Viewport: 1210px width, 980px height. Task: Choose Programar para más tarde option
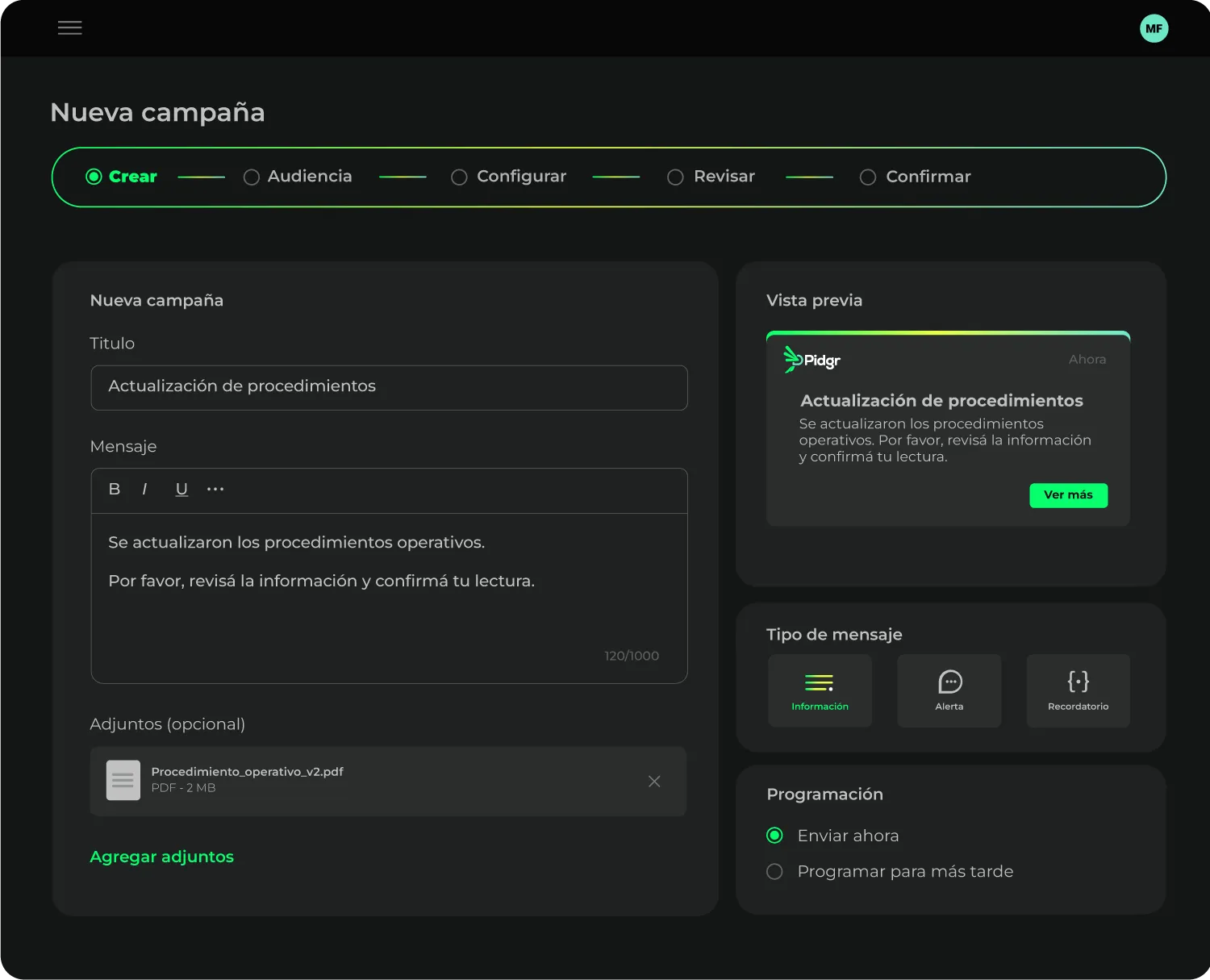pos(890,871)
